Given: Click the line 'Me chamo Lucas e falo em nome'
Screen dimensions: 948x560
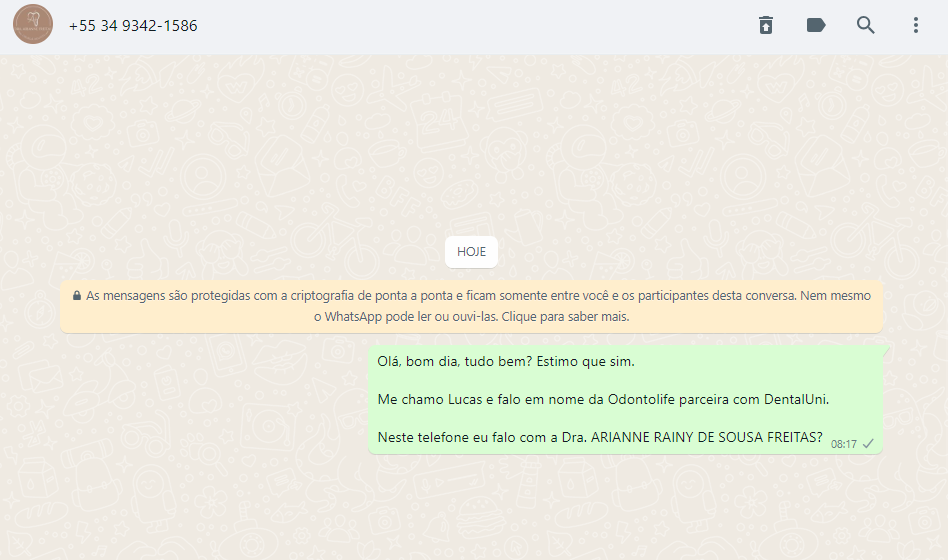Looking at the screenshot, I should (x=603, y=399).
